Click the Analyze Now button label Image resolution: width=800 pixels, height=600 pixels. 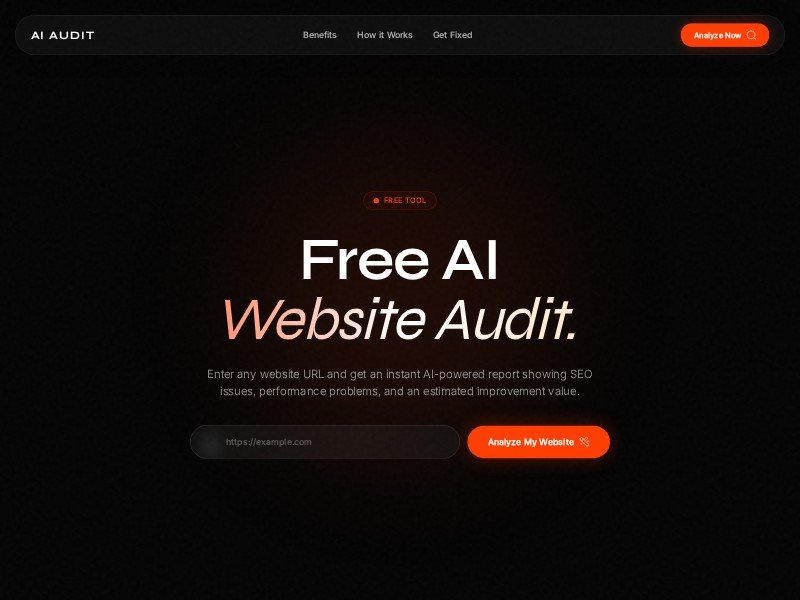(x=717, y=35)
